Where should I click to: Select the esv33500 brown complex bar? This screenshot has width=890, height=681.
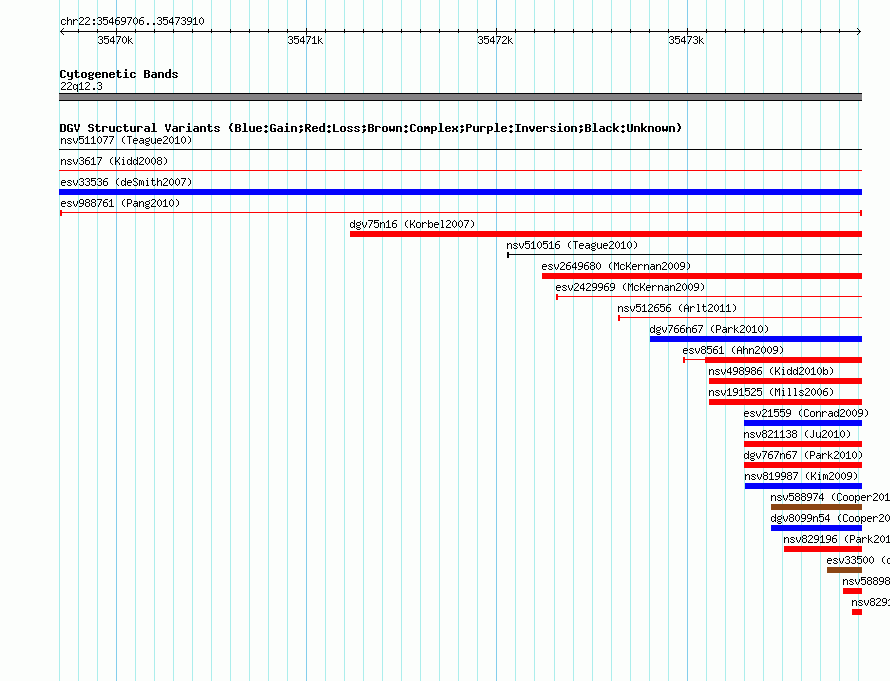point(844,570)
